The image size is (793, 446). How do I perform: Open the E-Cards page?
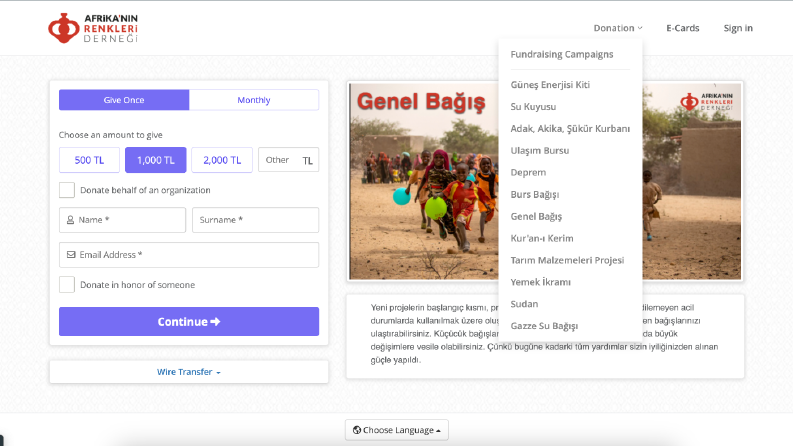[x=683, y=28]
